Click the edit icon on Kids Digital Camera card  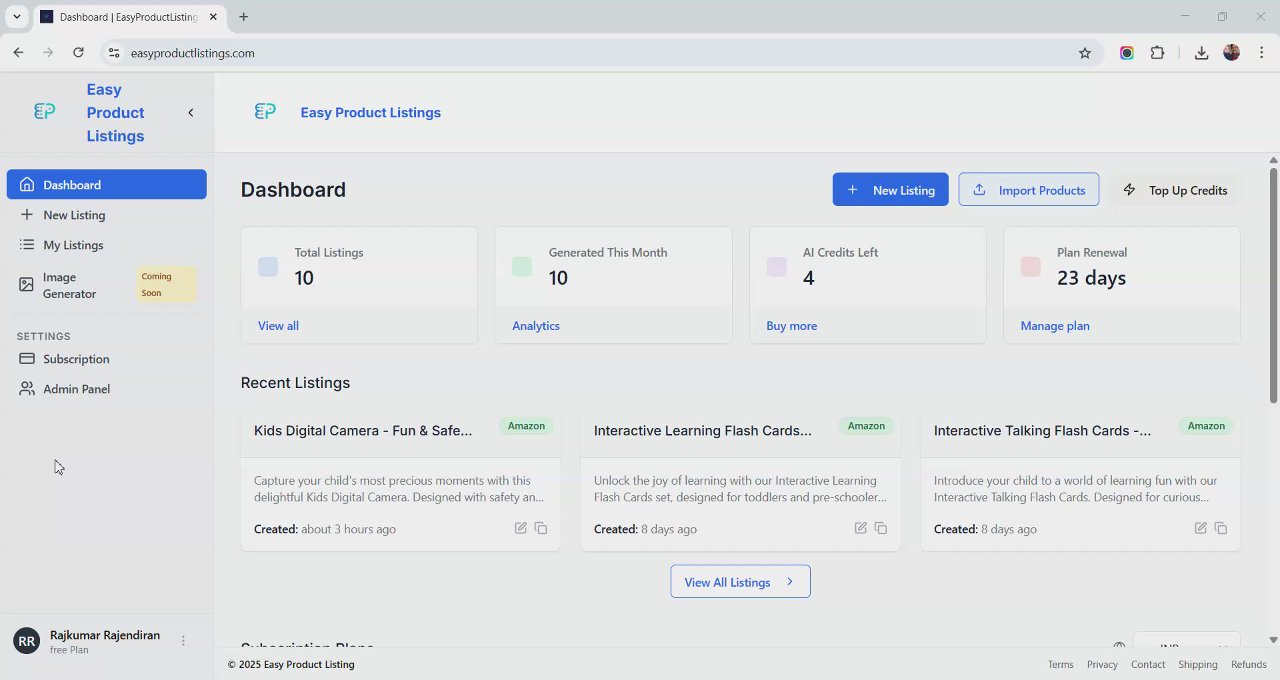click(x=521, y=528)
